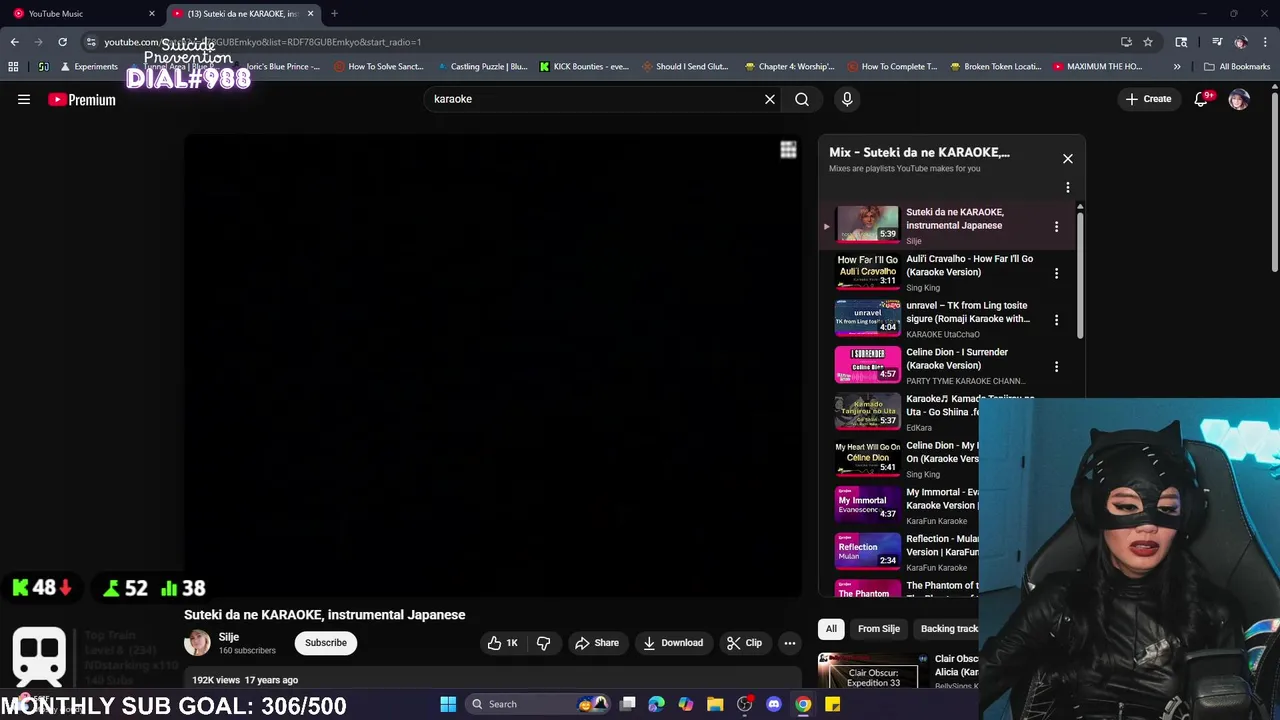Select the All filter chip
The width and height of the screenshot is (1280, 720).
tap(831, 629)
